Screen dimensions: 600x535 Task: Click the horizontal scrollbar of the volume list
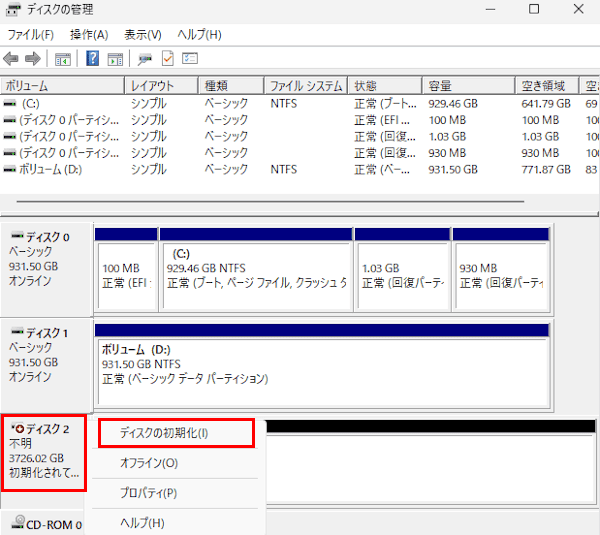[x=270, y=201]
